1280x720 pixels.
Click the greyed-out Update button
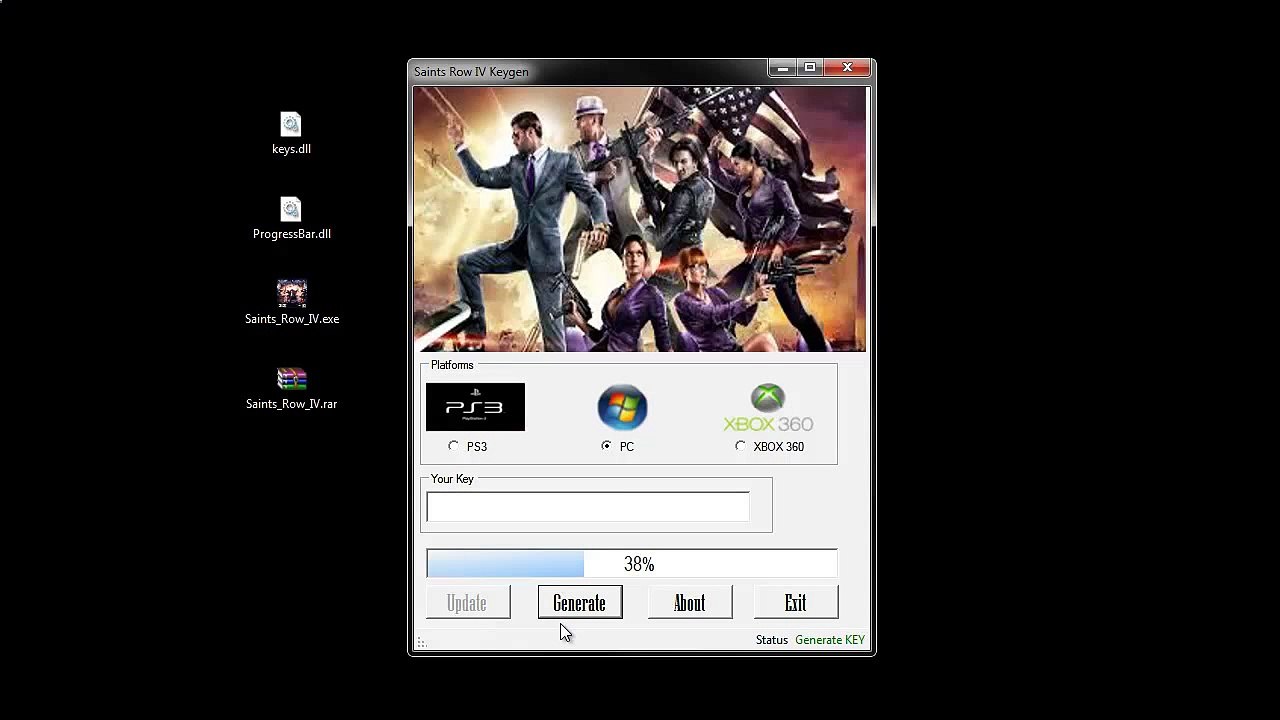(x=467, y=603)
